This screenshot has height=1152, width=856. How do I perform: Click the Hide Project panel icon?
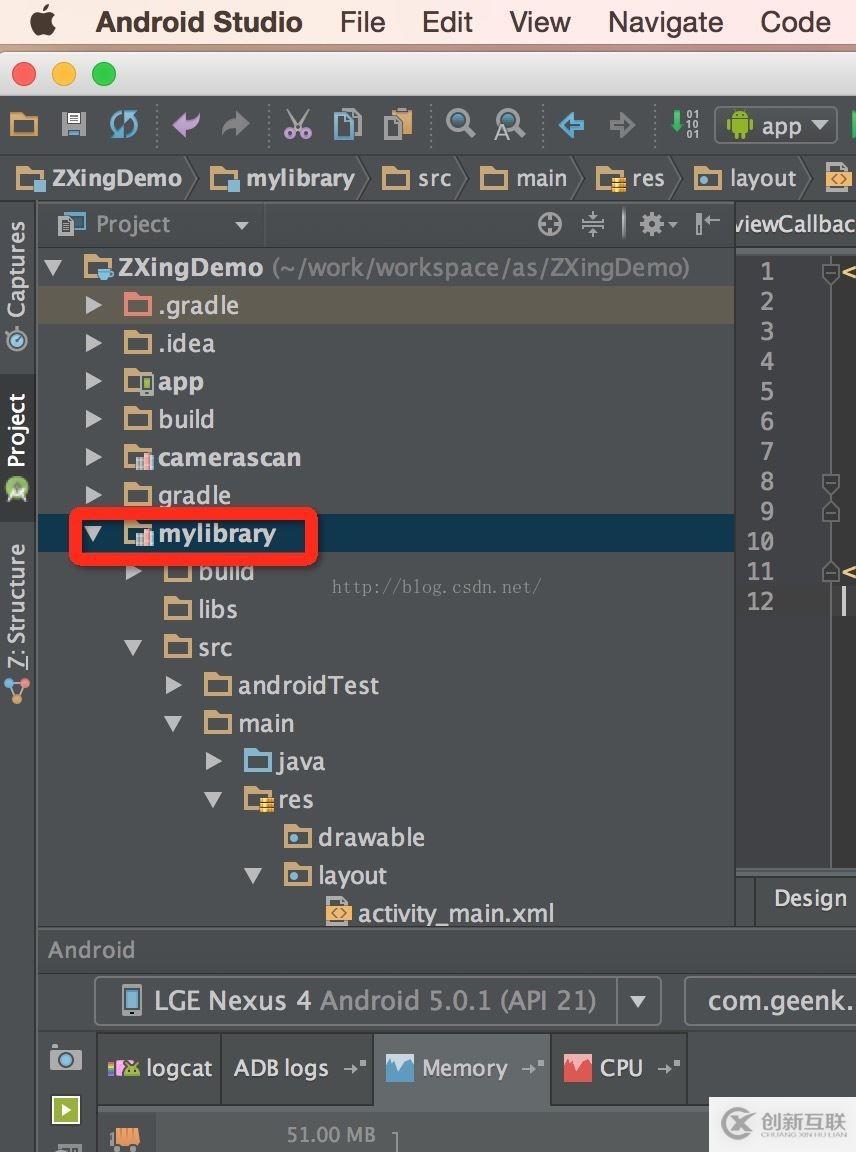[707, 223]
